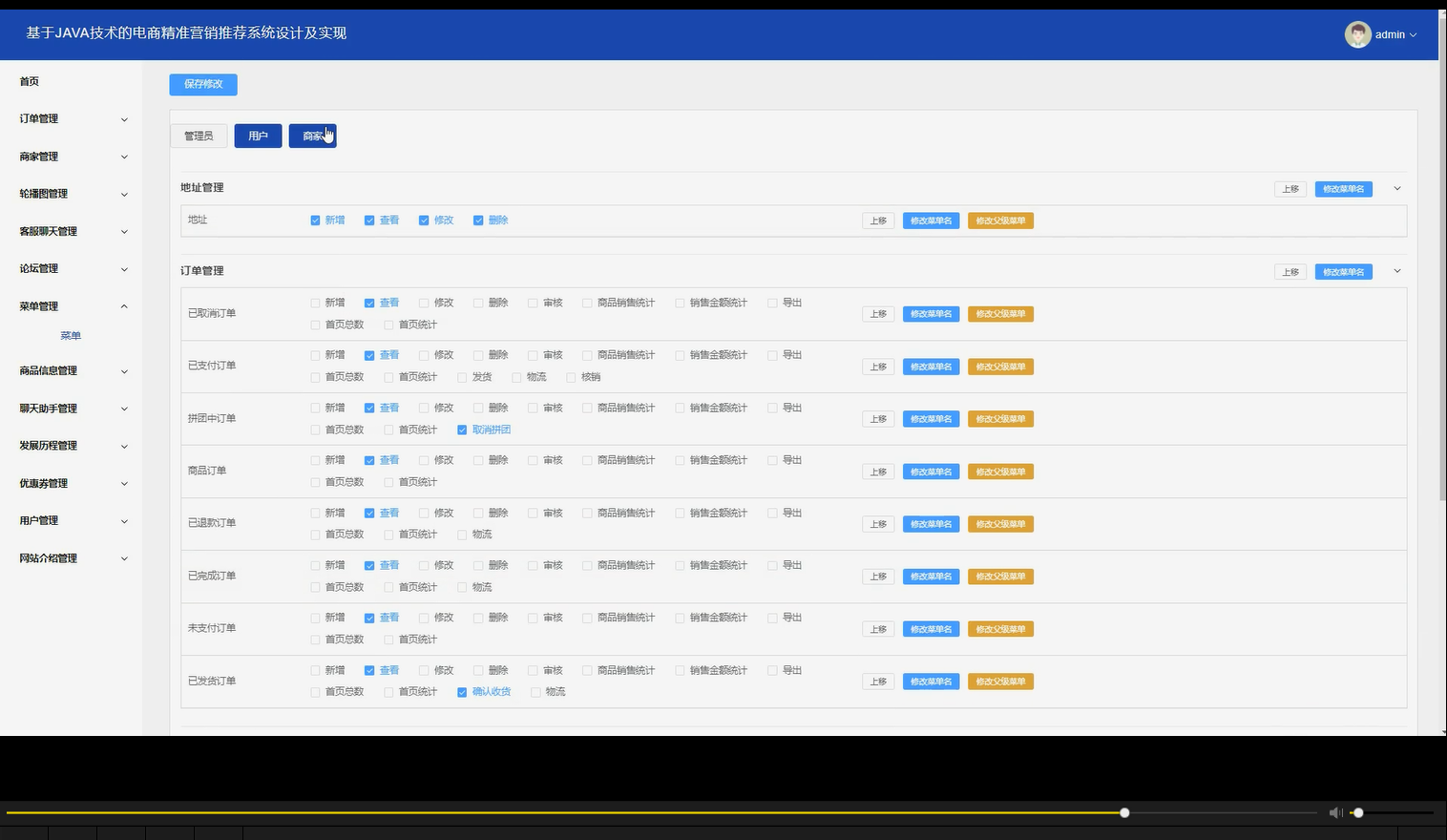This screenshot has width=1447, height=840.
Task: Switch to the 管理员 role tab
Action: [199, 136]
